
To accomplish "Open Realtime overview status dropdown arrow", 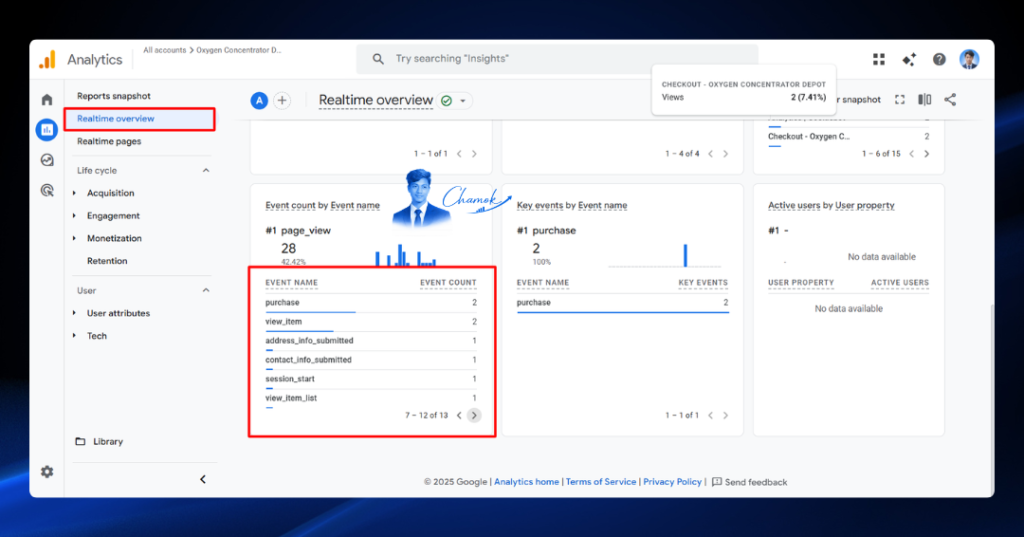I will [x=463, y=101].
